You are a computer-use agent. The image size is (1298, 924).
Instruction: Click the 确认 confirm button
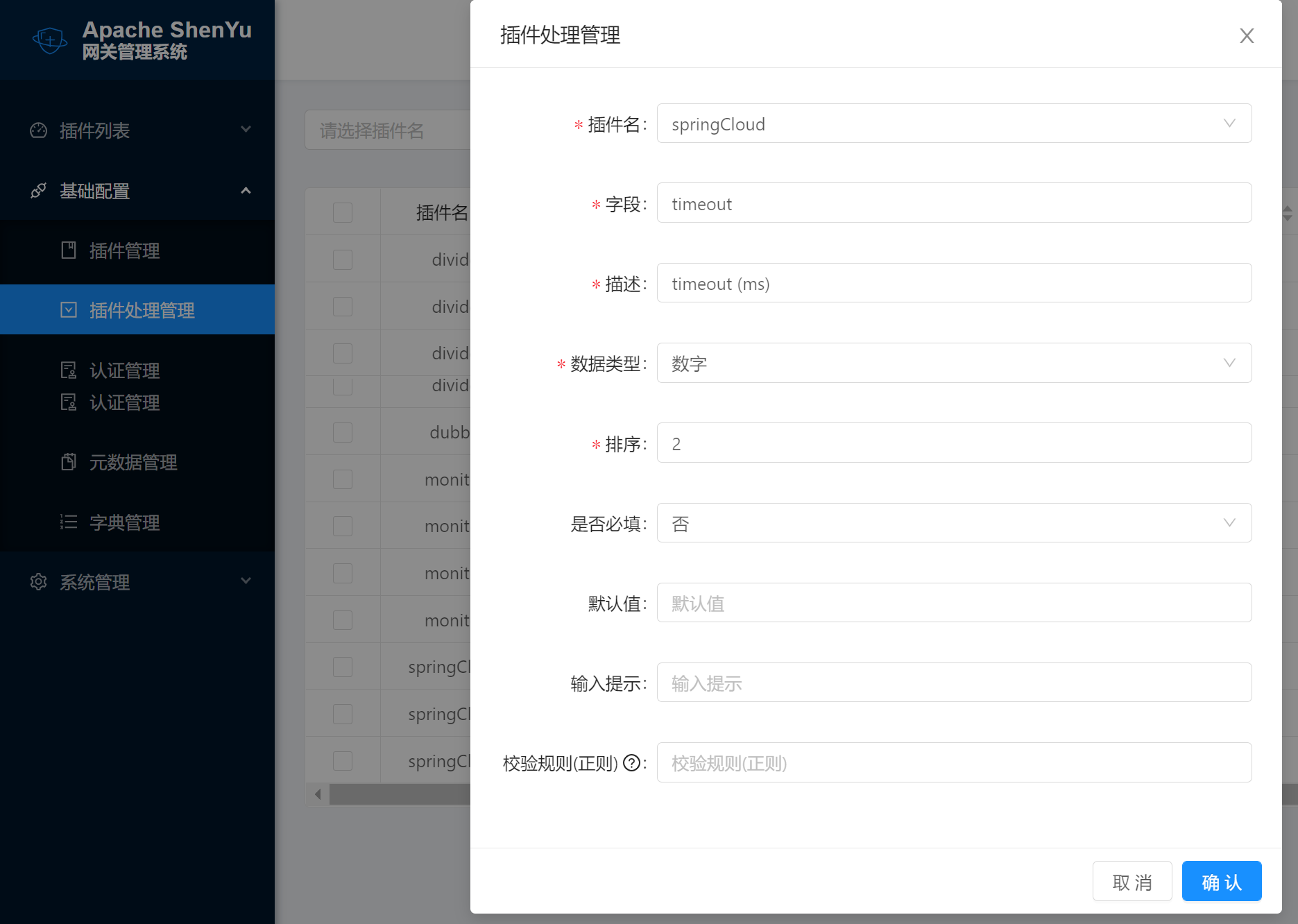tap(1221, 882)
